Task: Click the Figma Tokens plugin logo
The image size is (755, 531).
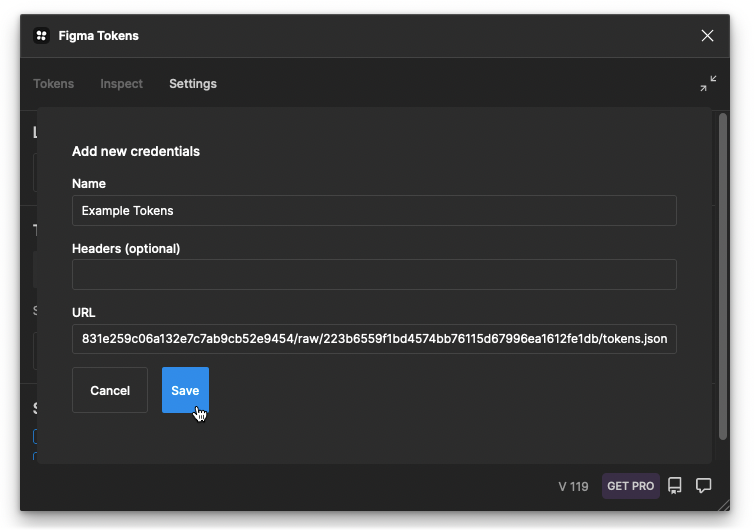Action: point(42,36)
